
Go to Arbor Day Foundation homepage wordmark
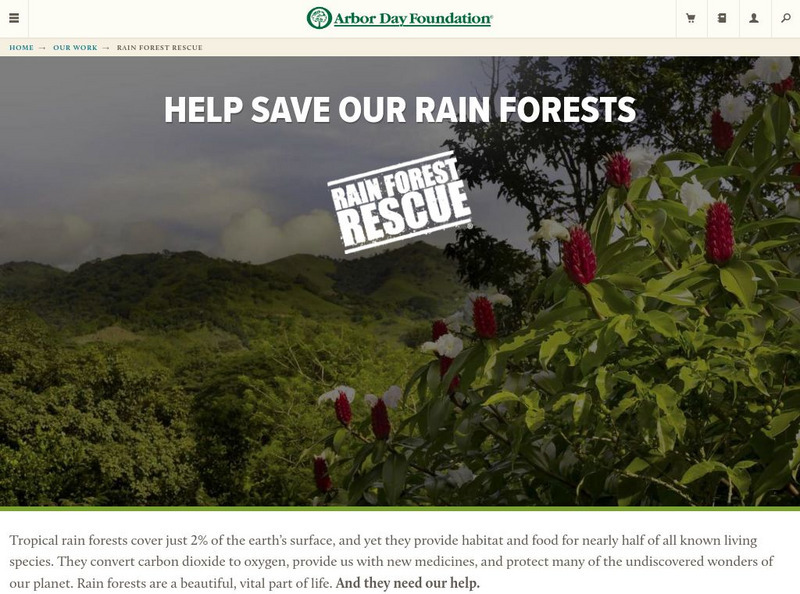(413, 19)
